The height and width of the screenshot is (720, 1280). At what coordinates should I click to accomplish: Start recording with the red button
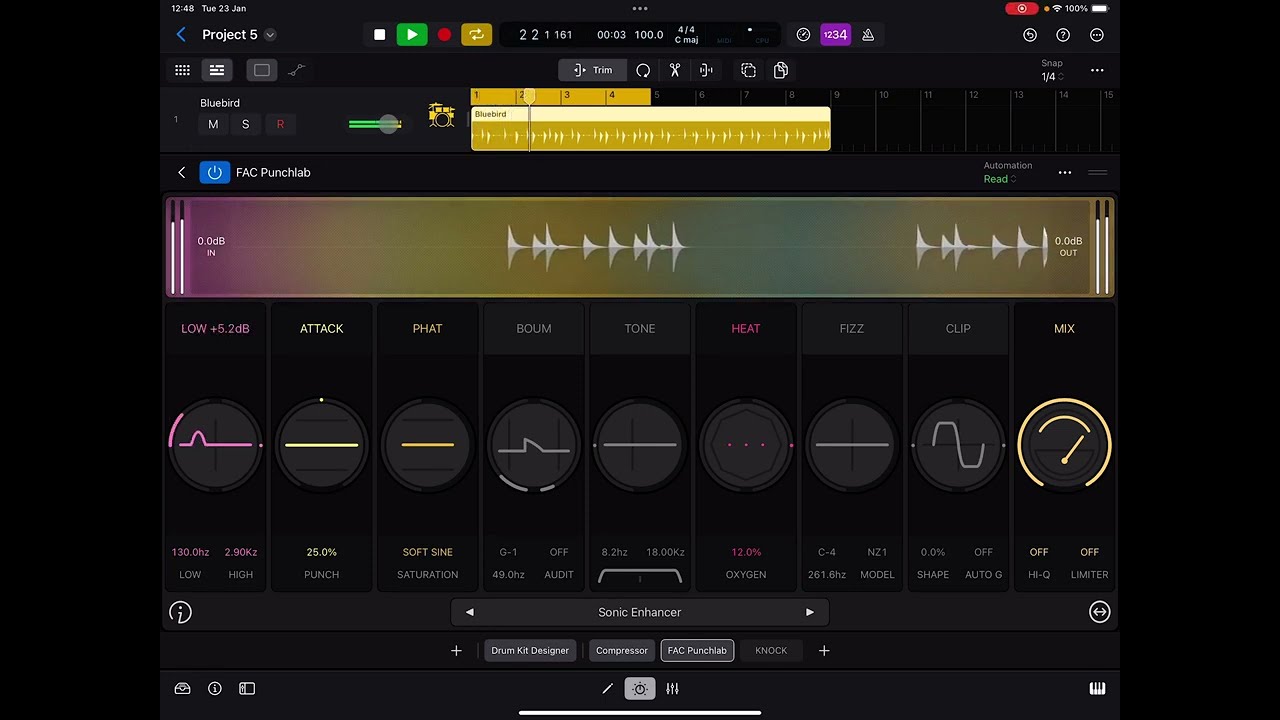click(x=444, y=35)
